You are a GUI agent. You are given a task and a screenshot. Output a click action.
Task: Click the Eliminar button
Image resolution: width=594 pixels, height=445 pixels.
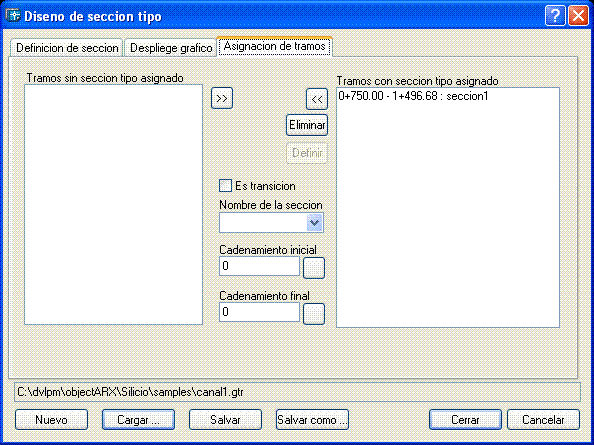[x=307, y=125]
